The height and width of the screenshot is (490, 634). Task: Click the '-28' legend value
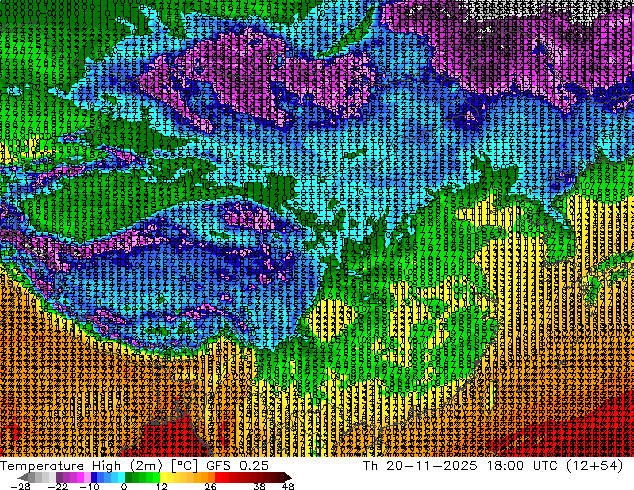[x=20, y=486]
